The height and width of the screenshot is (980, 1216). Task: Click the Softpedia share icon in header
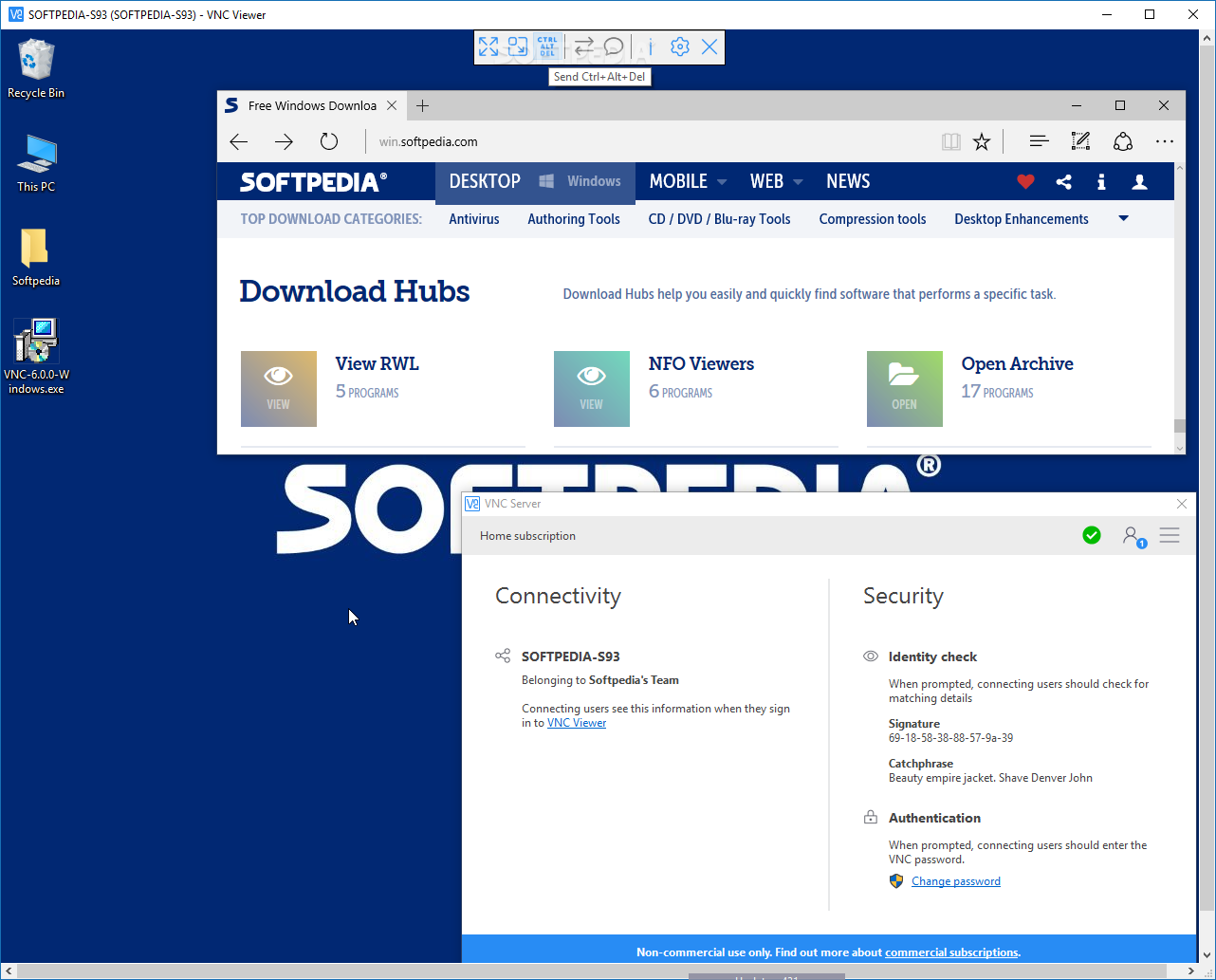pos(1064,181)
